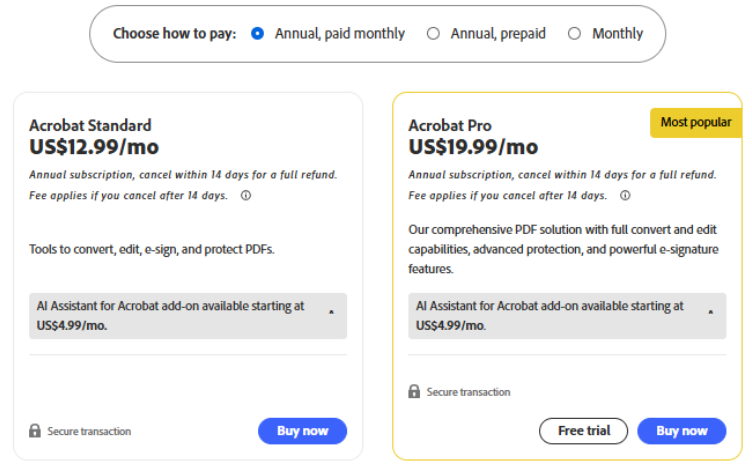Image resolution: width=752 pixels, height=470 pixels.
Task: Open the info icon under Acrobat Pro
Action: 625,196
